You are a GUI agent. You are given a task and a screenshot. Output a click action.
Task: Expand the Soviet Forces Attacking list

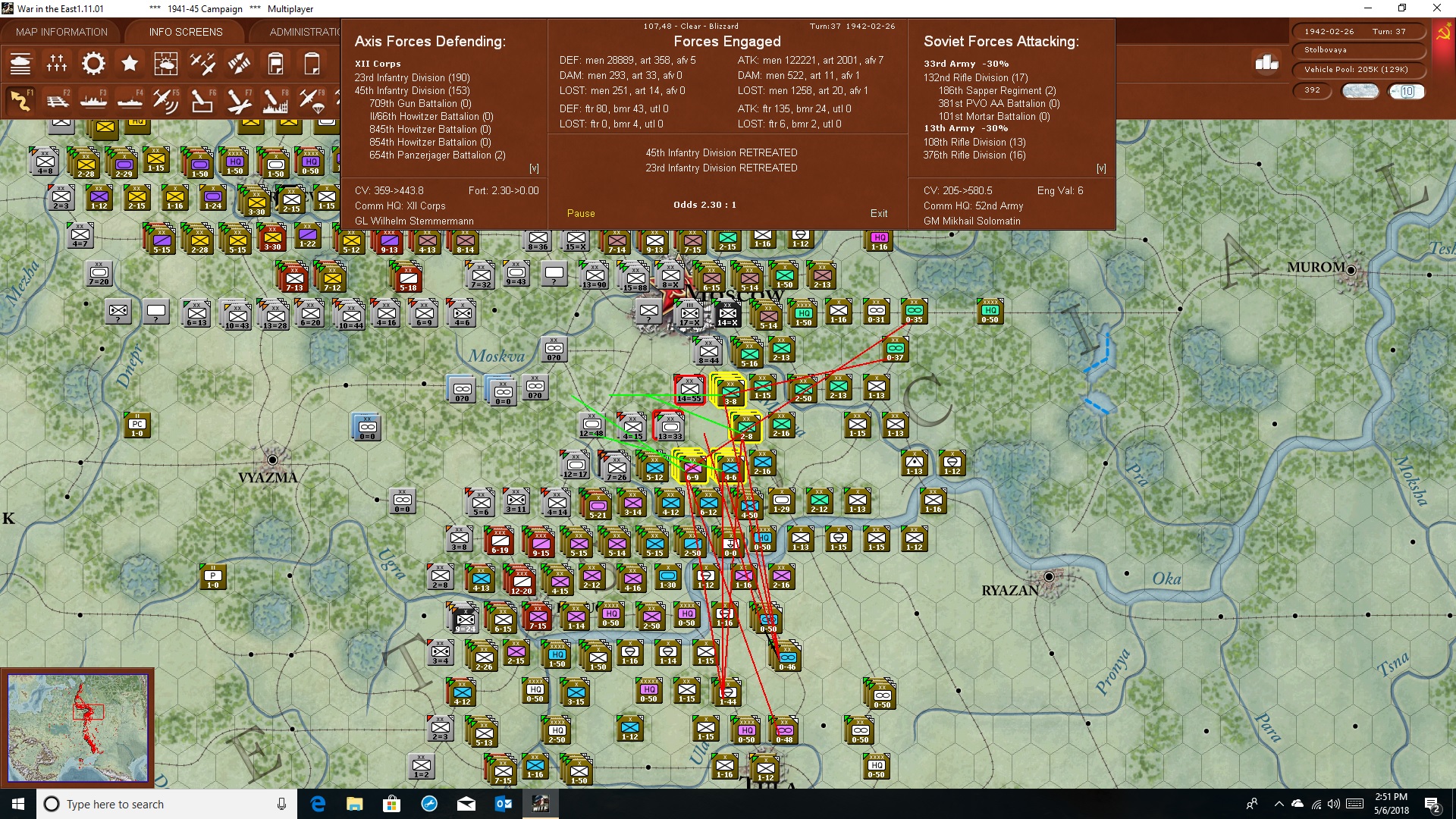point(1101,168)
